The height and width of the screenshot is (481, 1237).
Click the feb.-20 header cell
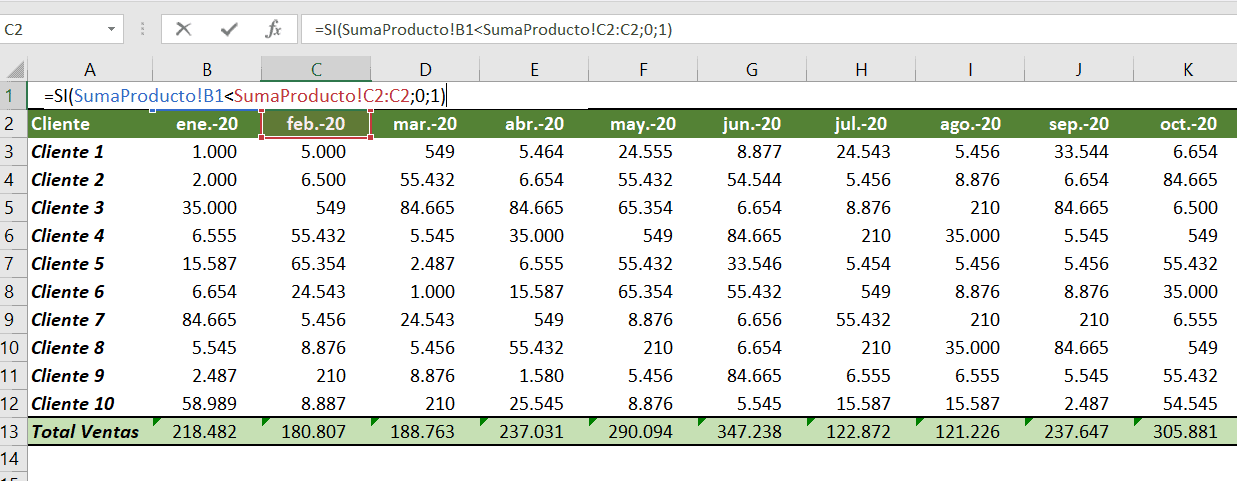pyautogui.click(x=316, y=124)
